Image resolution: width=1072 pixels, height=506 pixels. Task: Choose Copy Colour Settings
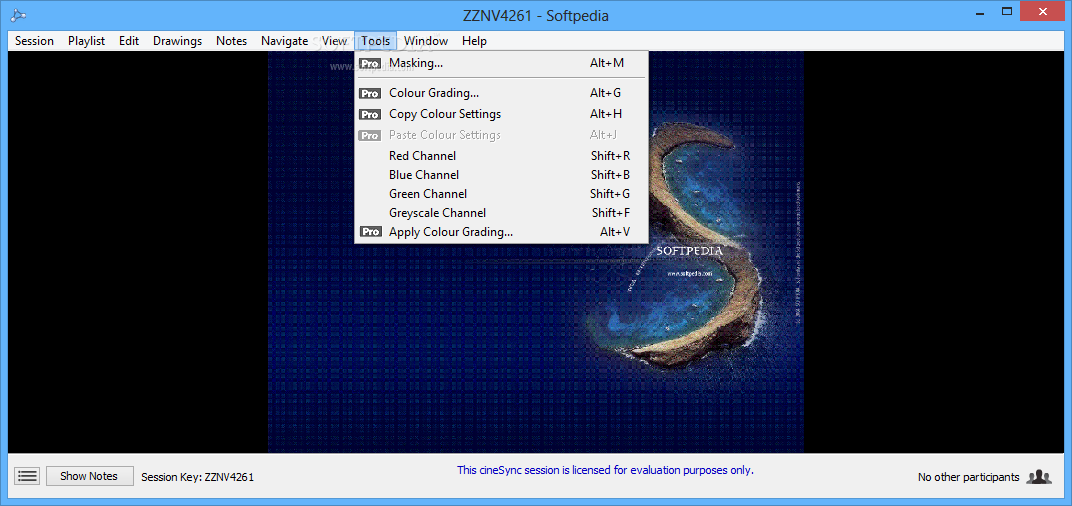tap(501, 114)
